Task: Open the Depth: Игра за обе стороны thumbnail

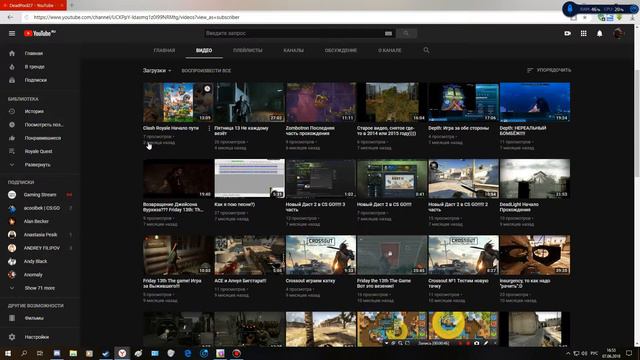Action: 464,102
